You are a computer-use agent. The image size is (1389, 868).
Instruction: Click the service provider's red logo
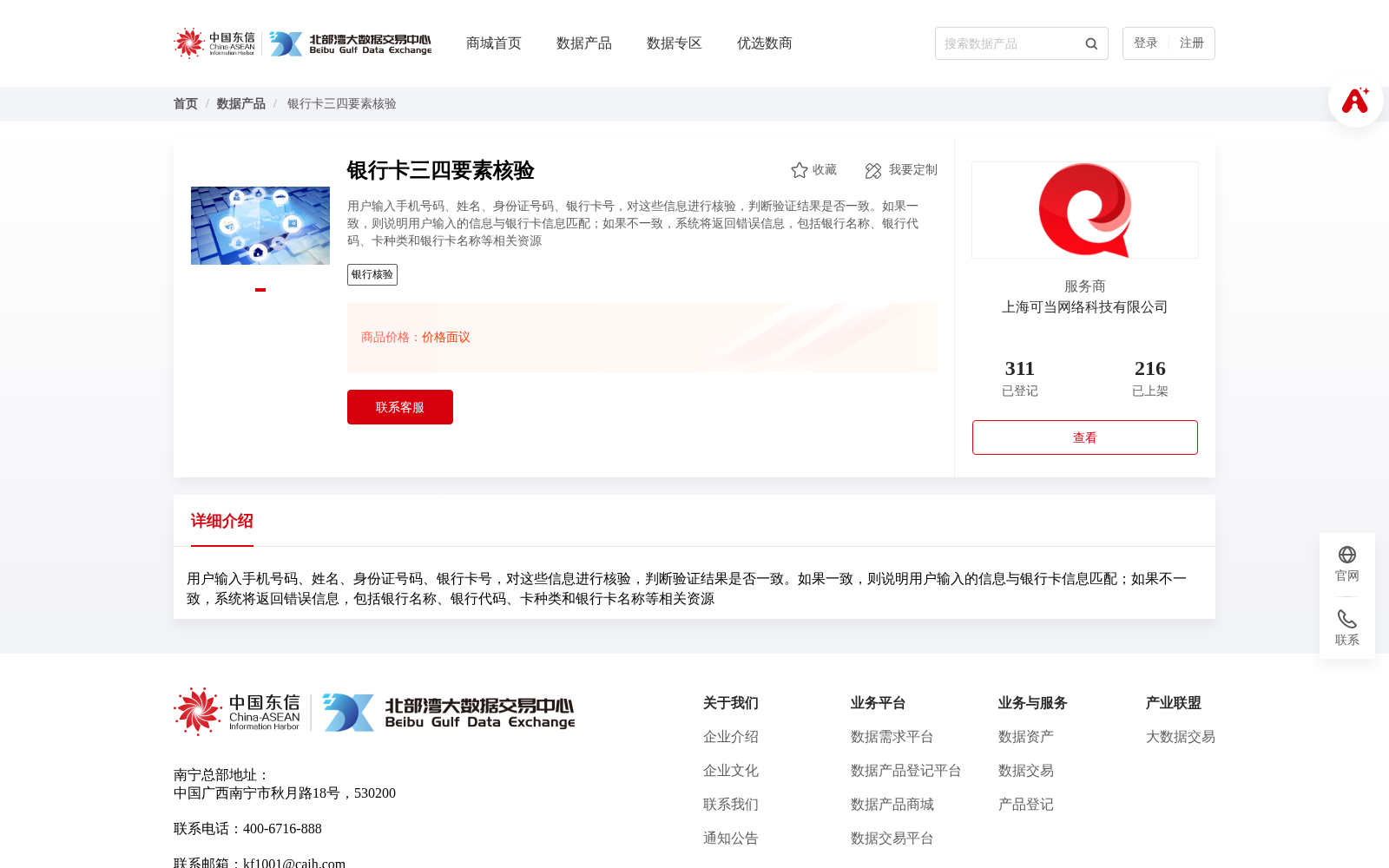[1085, 210]
